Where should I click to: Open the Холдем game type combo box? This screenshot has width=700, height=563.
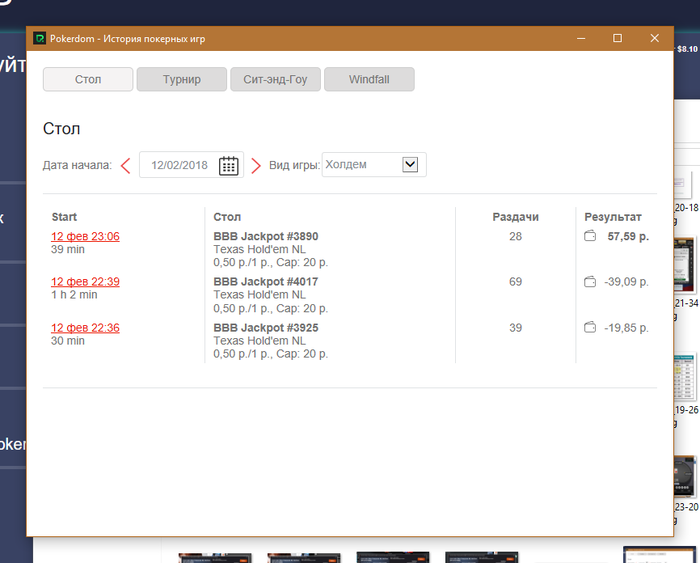point(374,164)
